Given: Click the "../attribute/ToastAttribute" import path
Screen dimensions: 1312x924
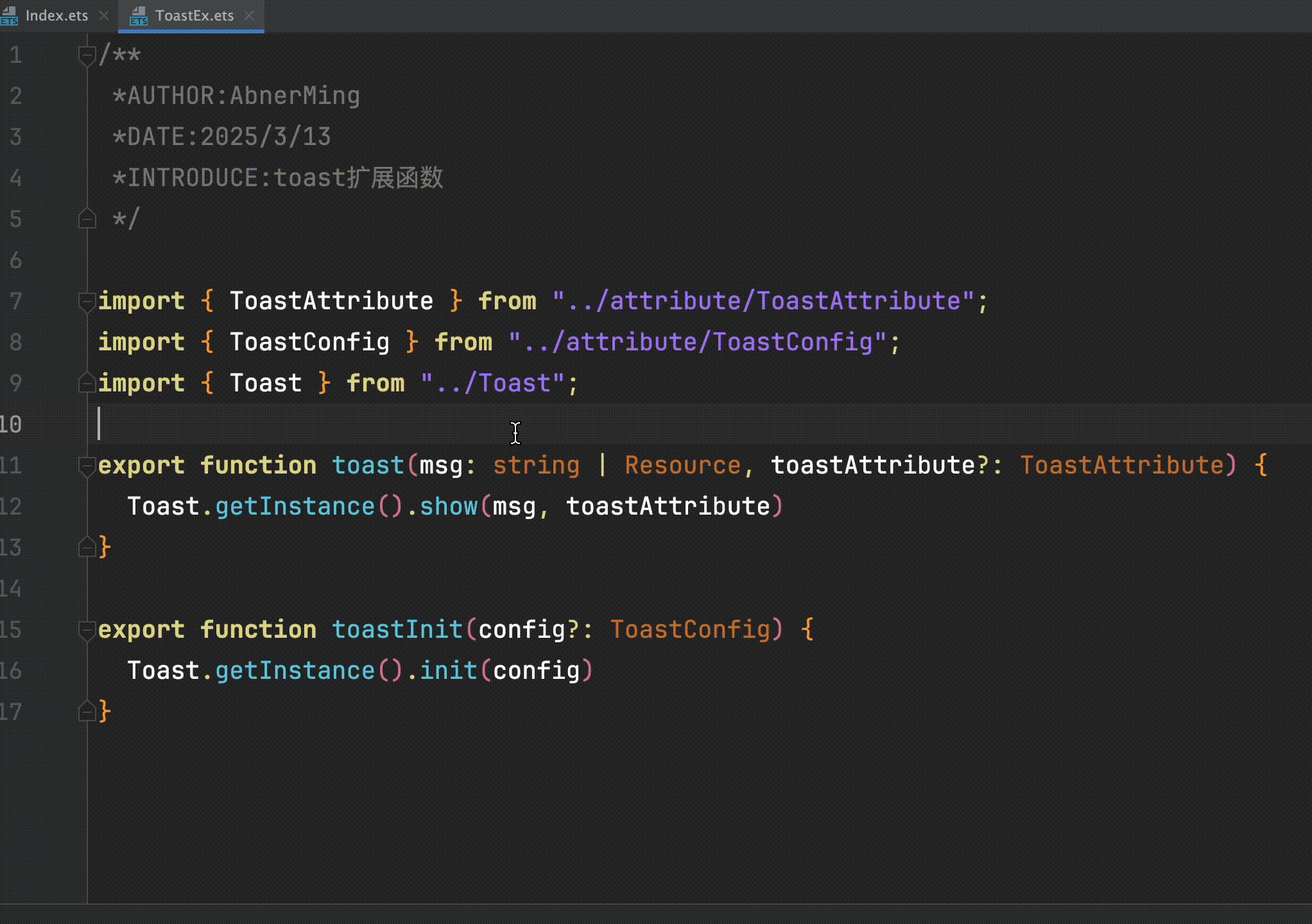Looking at the screenshot, I should coord(763,301).
